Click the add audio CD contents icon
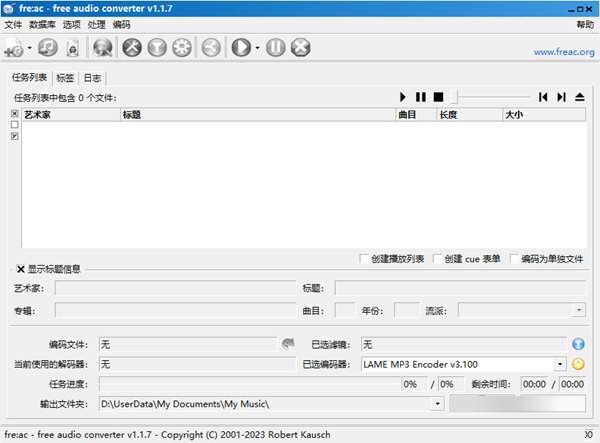Viewport: 600px width, 443px height. coord(47,47)
